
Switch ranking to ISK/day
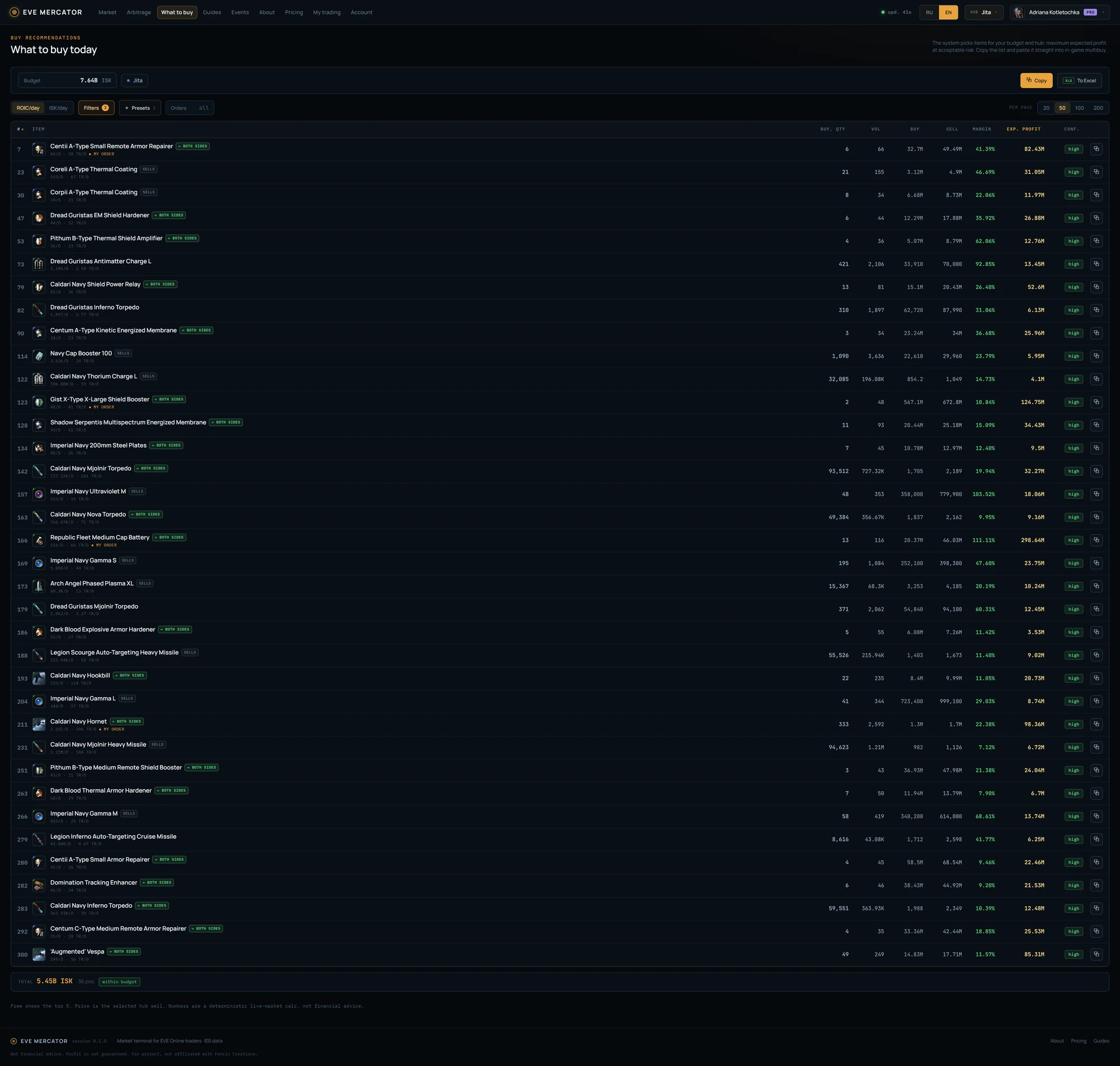point(58,108)
